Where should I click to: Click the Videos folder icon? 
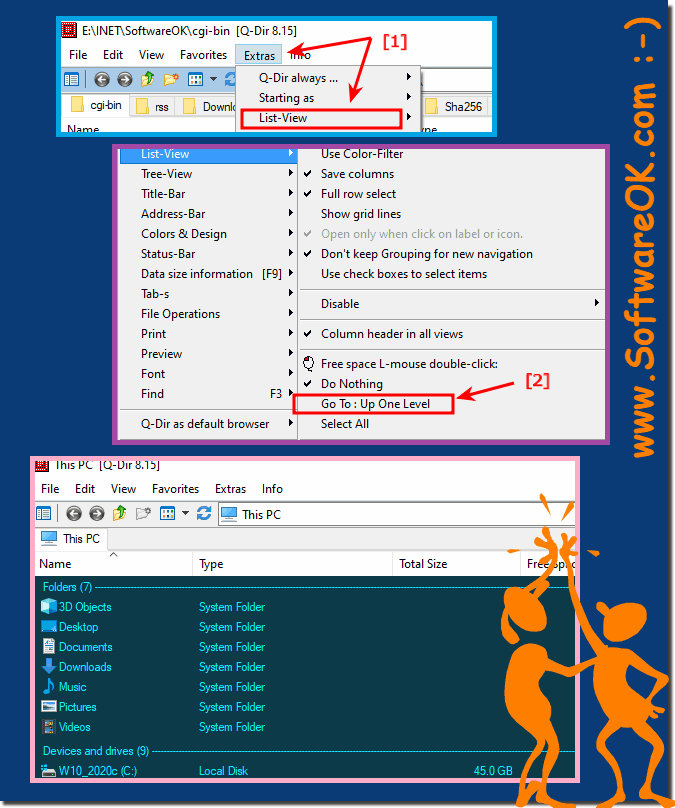(49, 727)
